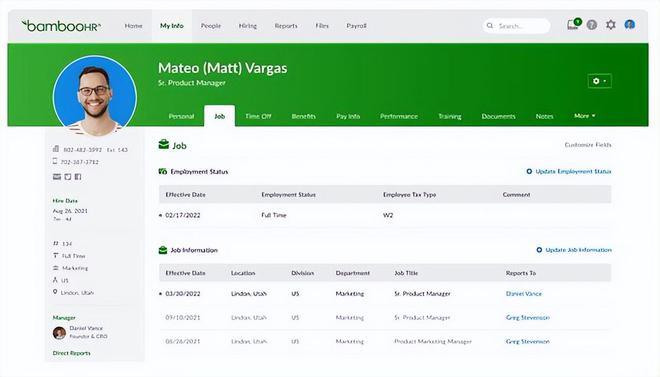The image size is (660, 377).
Task: Expand the More tab dropdown
Action: [585, 116]
